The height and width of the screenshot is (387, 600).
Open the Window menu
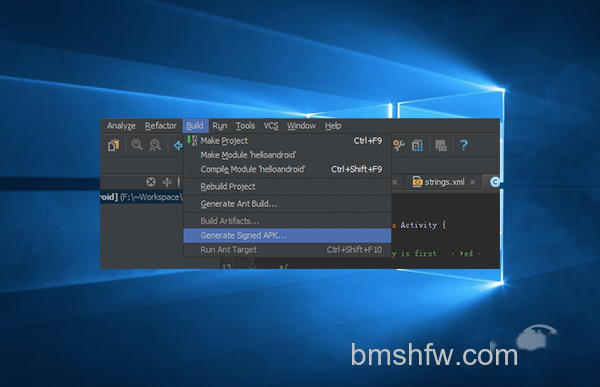pos(302,126)
